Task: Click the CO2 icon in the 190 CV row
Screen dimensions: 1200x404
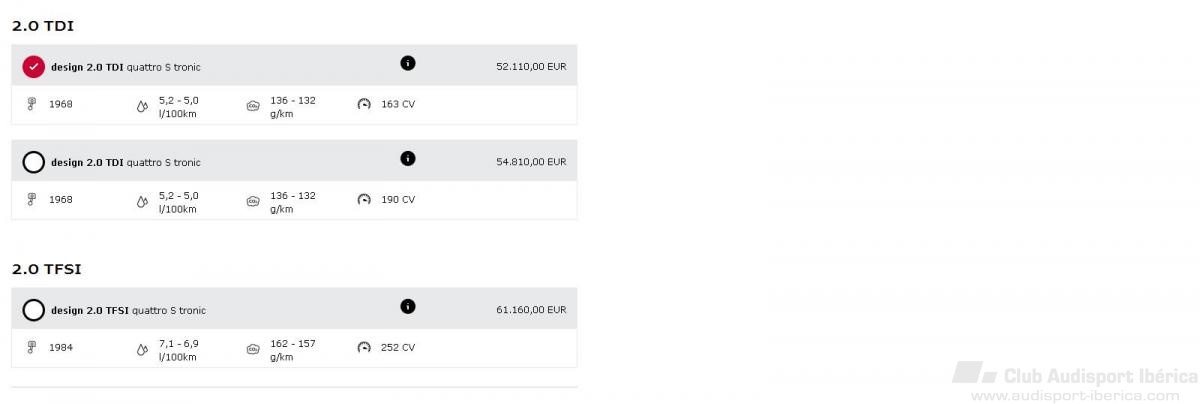Action: [253, 201]
